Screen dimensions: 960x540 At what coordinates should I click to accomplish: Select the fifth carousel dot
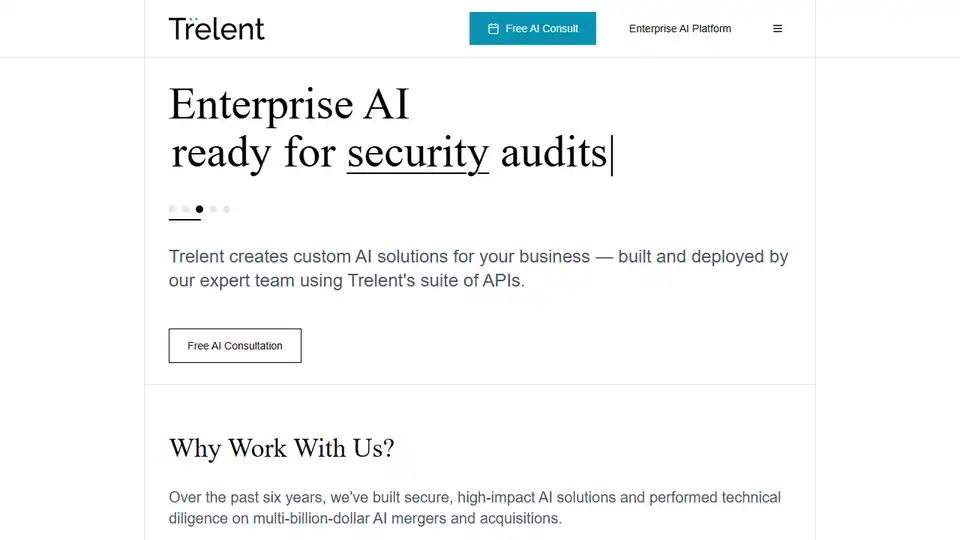pos(227,209)
